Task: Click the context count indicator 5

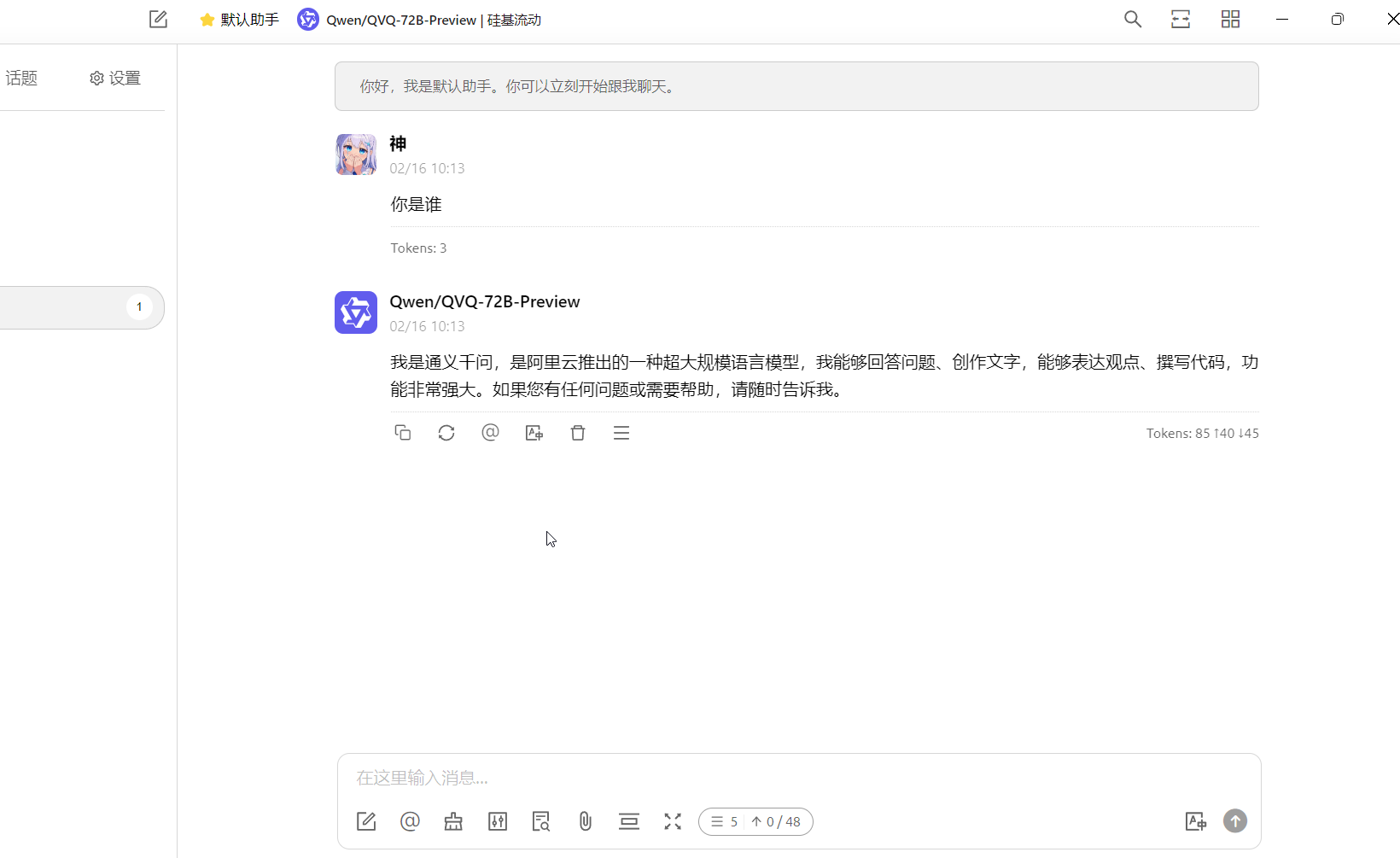Action: pos(724,822)
